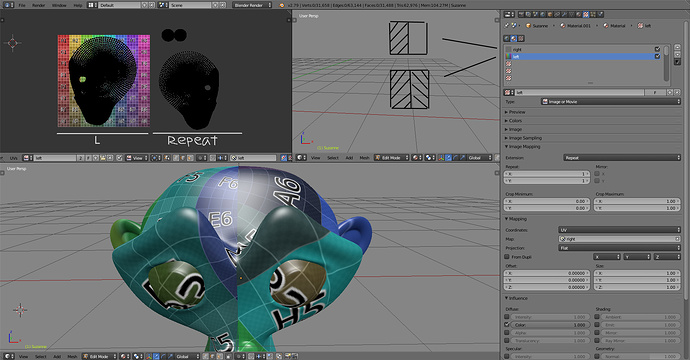The image size is (690, 360).
Task: Open the Window menu
Action: click(x=59, y=5)
